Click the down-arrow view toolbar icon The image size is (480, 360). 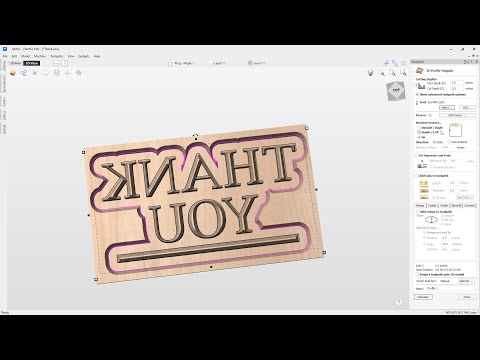(68, 73)
